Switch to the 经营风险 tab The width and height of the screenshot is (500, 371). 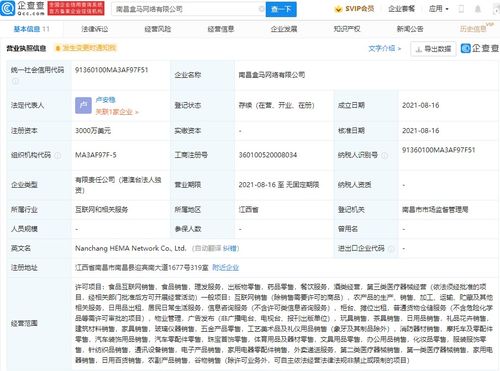158,29
